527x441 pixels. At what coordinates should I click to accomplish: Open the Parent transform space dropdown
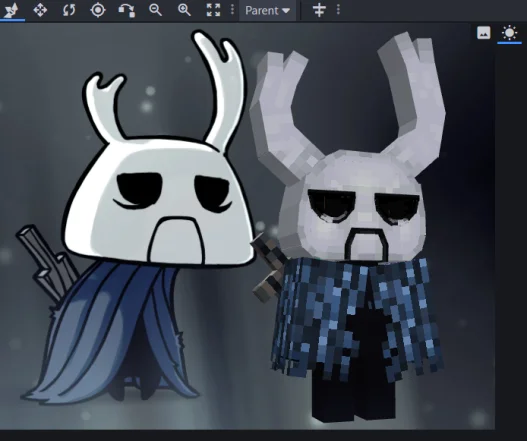click(267, 10)
